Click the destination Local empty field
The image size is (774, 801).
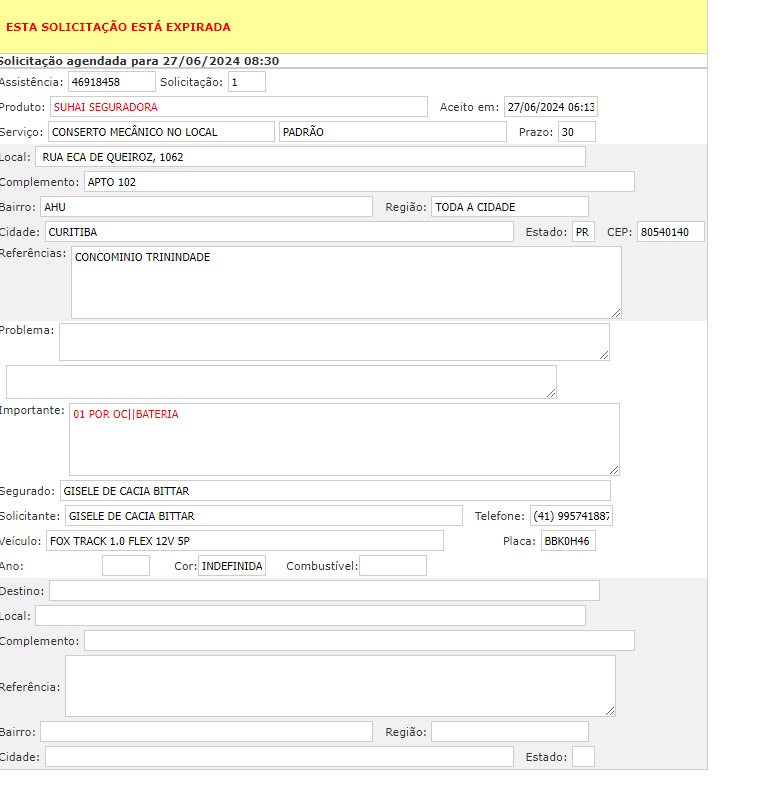coord(310,616)
